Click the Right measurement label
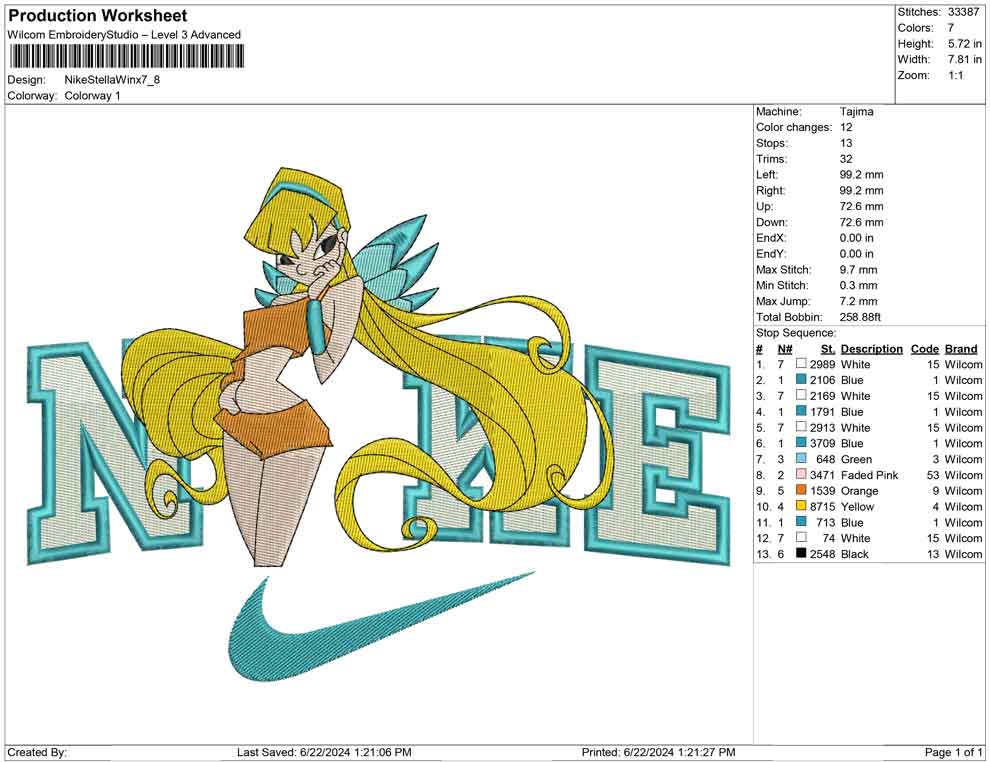The width and height of the screenshot is (990, 762). click(770, 191)
